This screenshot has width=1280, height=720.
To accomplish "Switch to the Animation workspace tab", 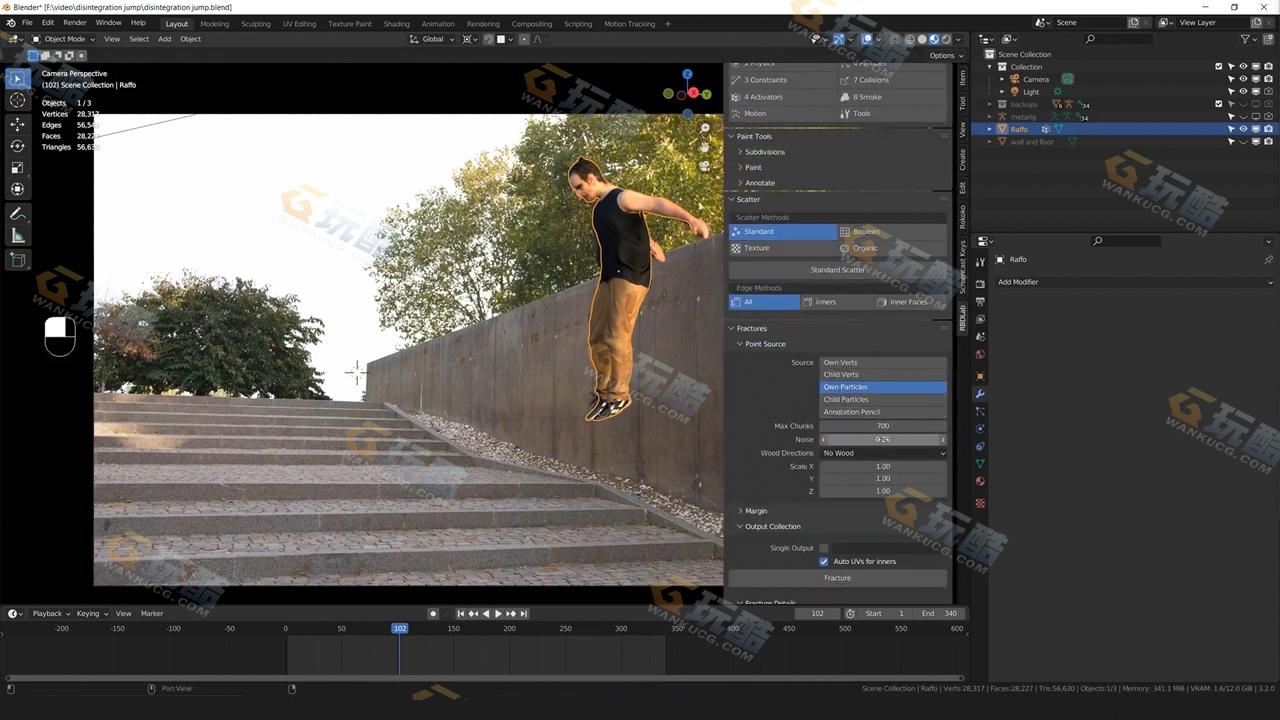I will [x=437, y=24].
